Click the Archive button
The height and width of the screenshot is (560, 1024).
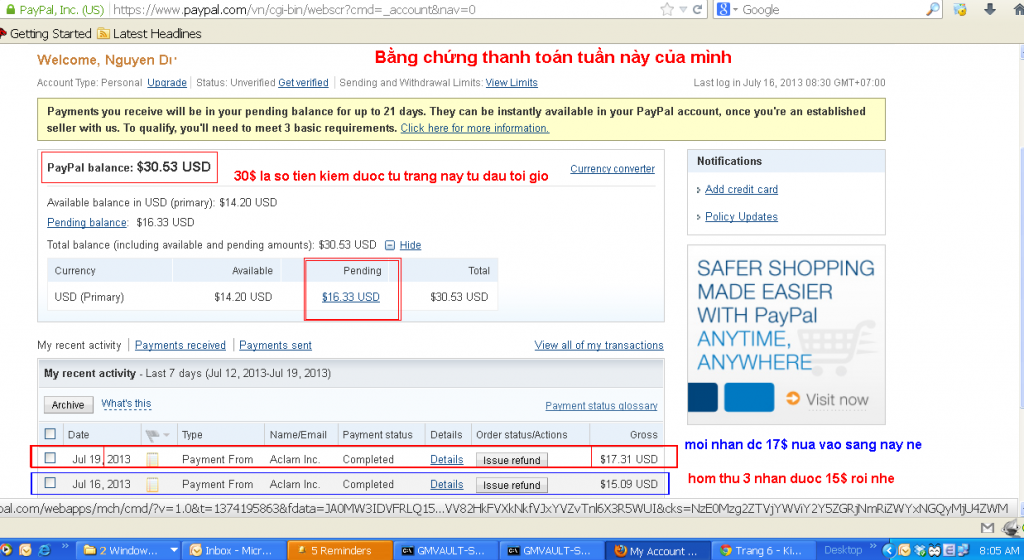[x=68, y=405]
